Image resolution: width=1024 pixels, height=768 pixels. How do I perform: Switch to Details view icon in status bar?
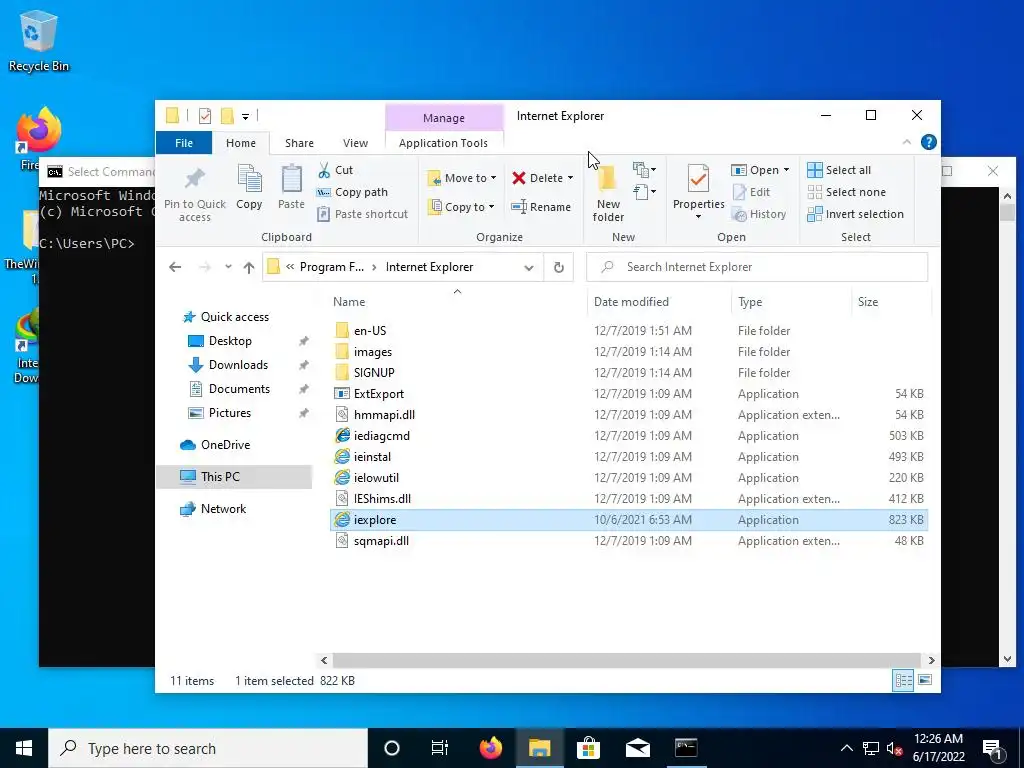903,680
